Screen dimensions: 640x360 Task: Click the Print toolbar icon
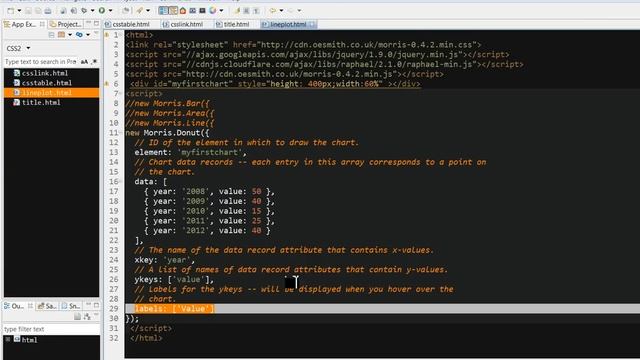[48, 11]
